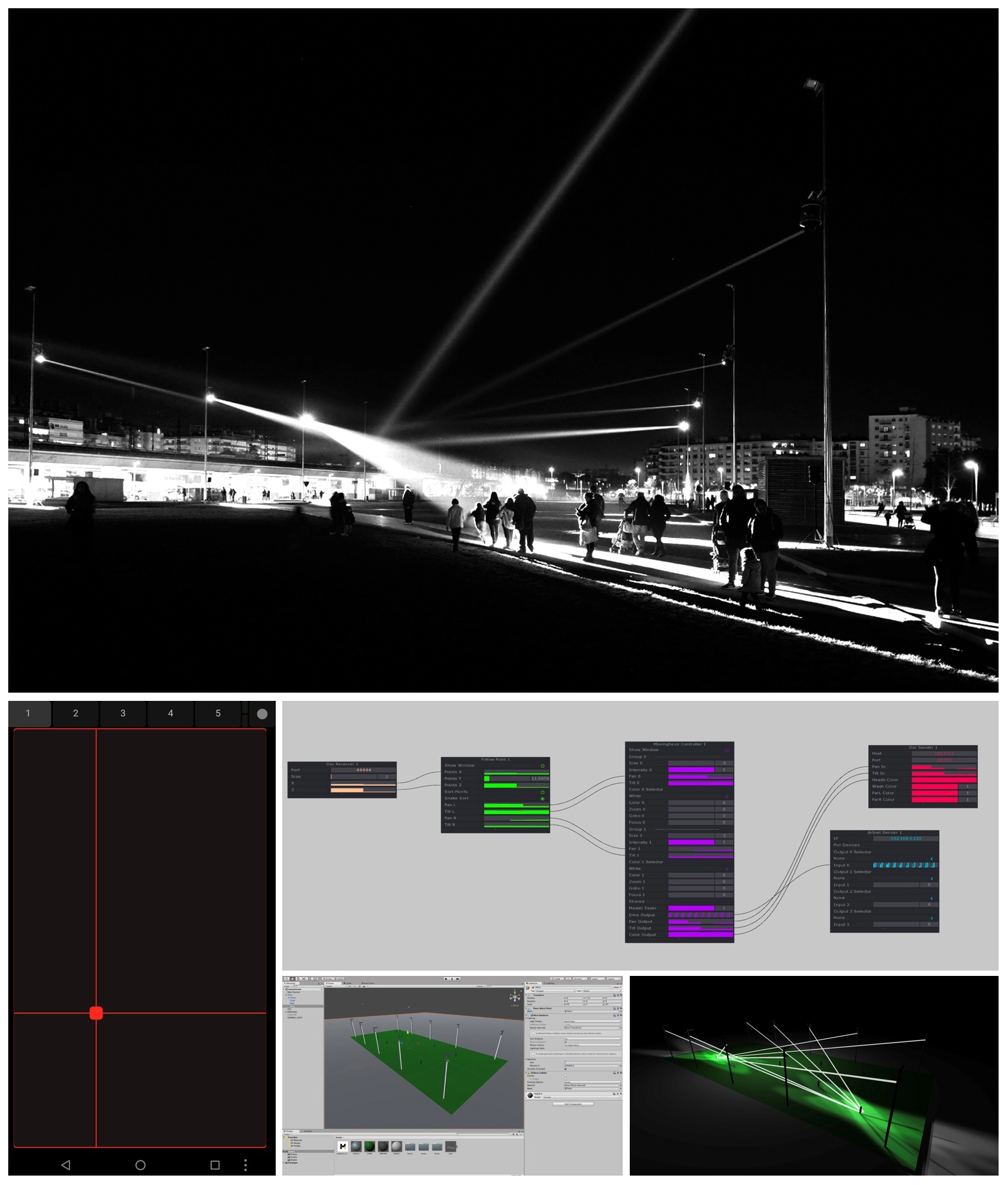This screenshot has height=1185, width=1008.
Task: Select page tab 2 in the touch controller
Action: (75, 713)
